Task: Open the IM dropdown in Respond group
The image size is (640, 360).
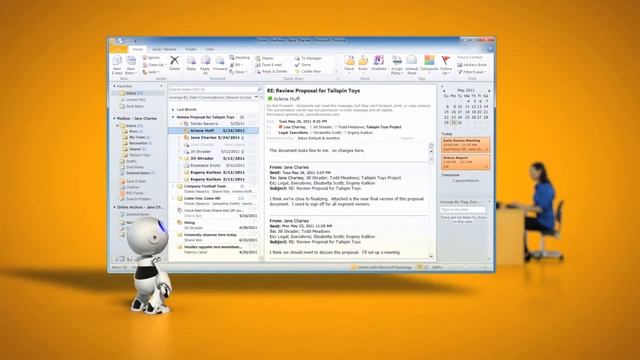Action: 237,65
